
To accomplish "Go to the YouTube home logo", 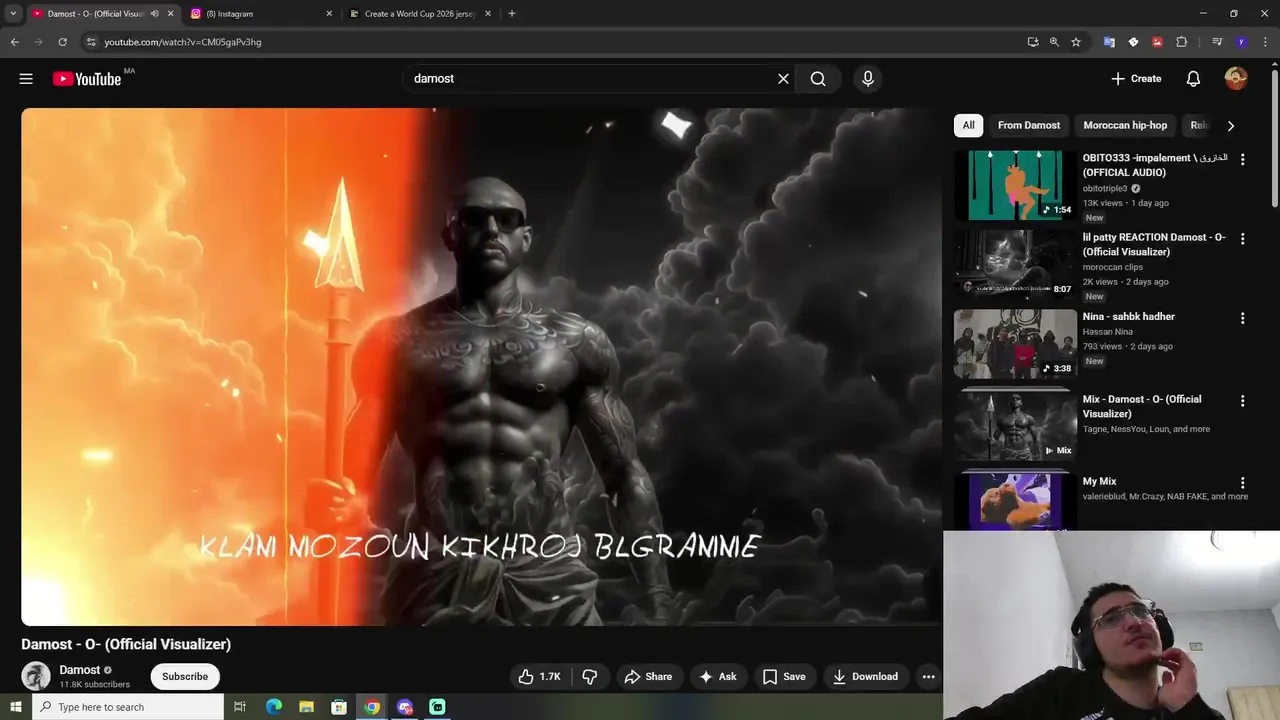I will click(87, 79).
